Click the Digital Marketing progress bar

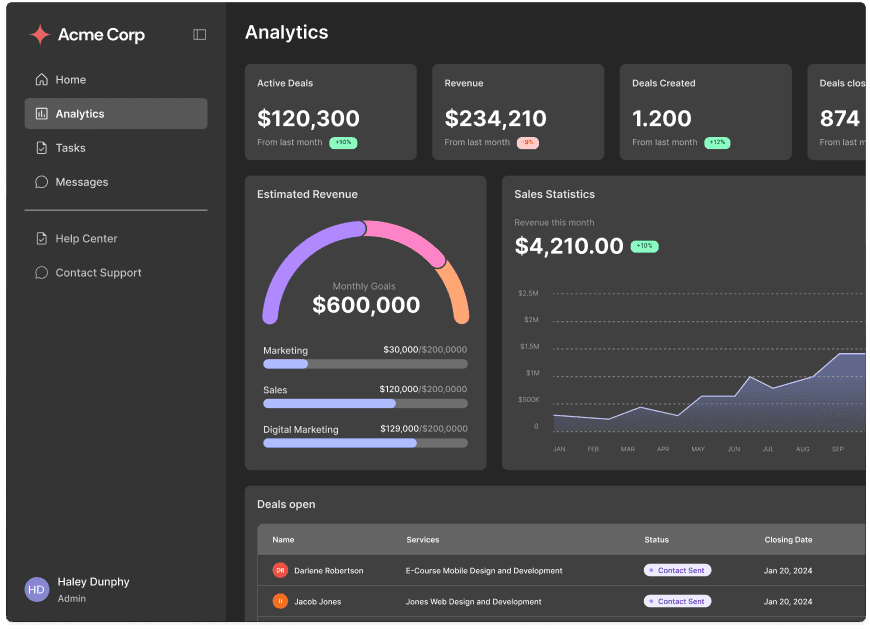(365, 443)
